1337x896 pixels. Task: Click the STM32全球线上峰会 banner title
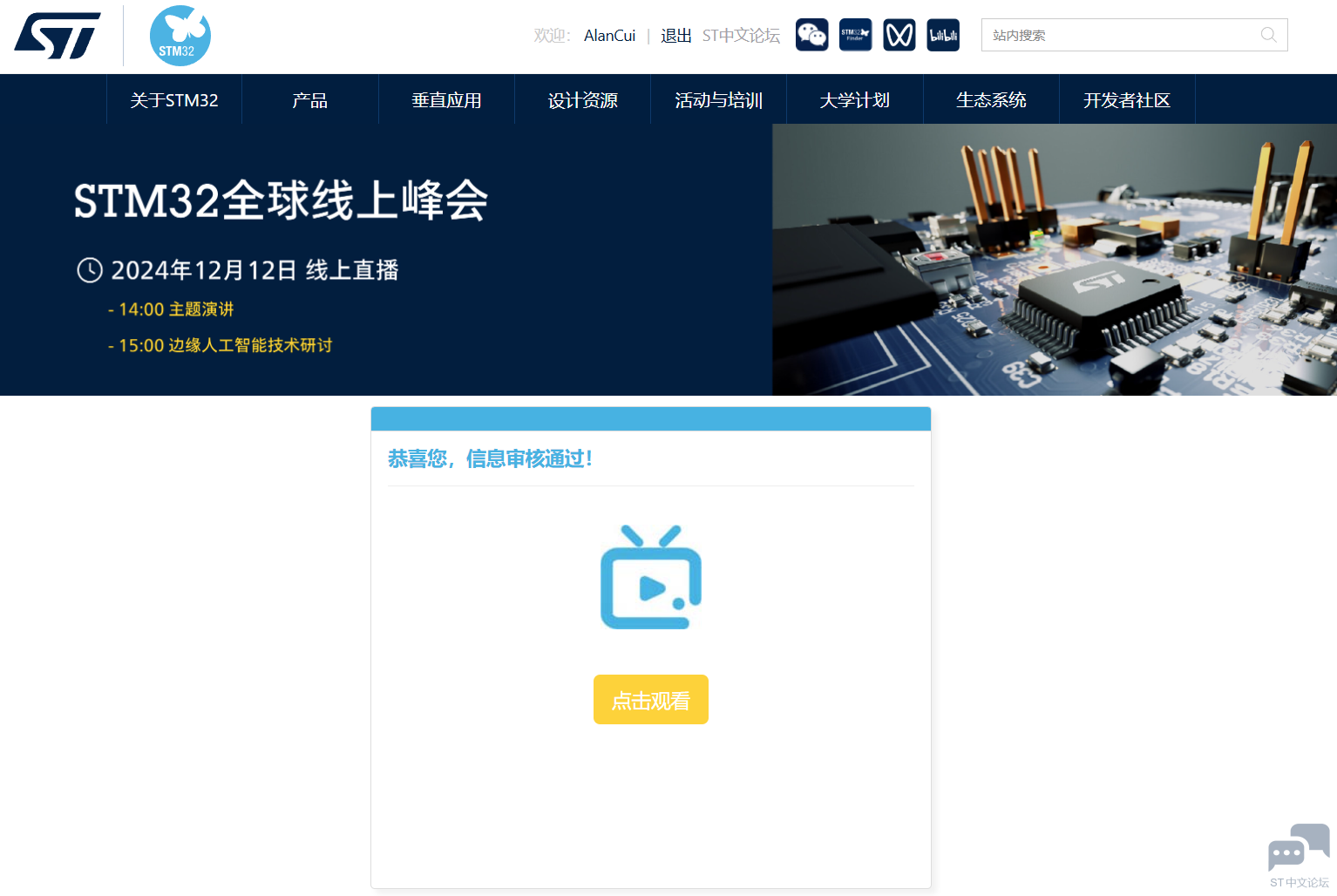click(x=281, y=200)
